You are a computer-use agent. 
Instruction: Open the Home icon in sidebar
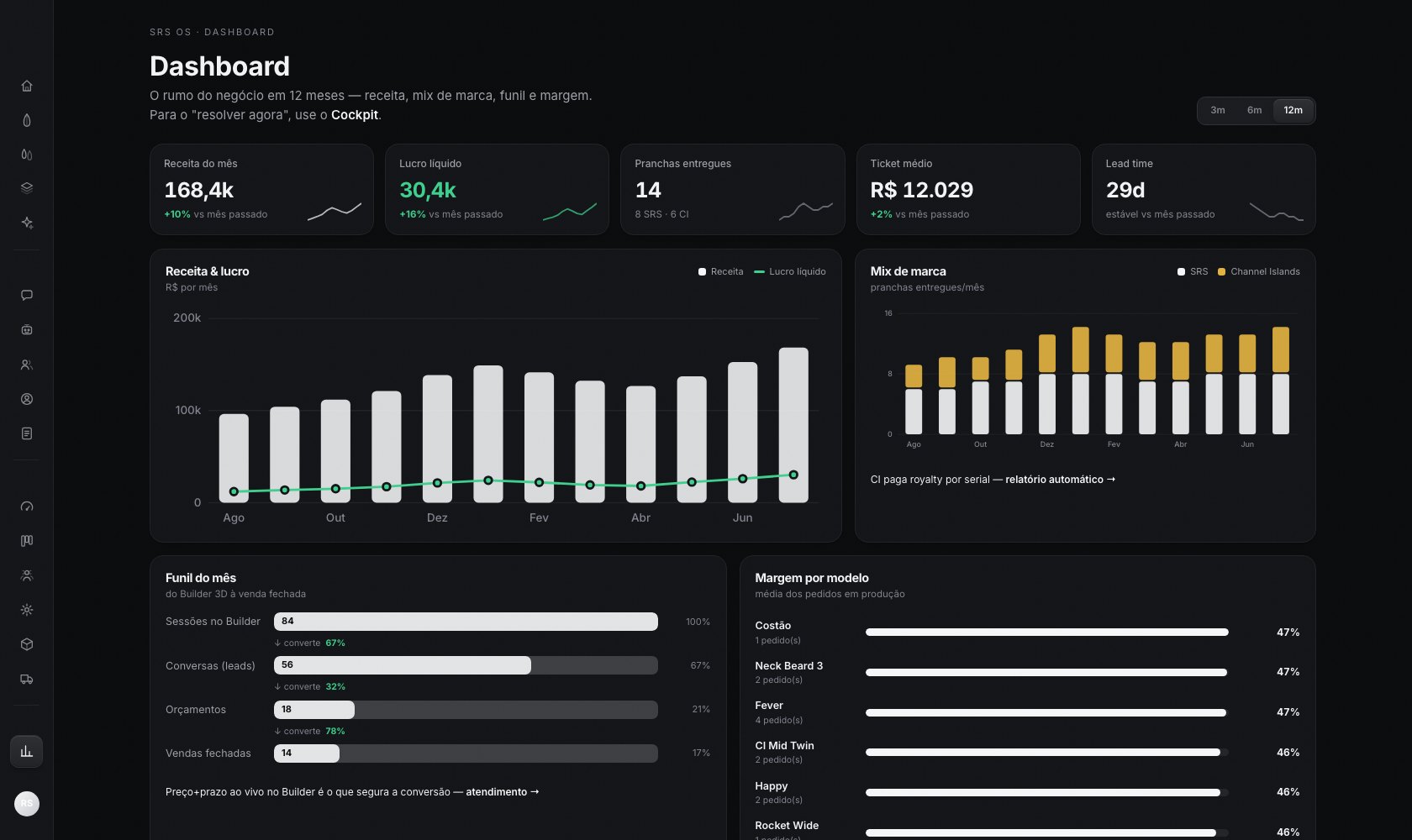tap(27, 86)
